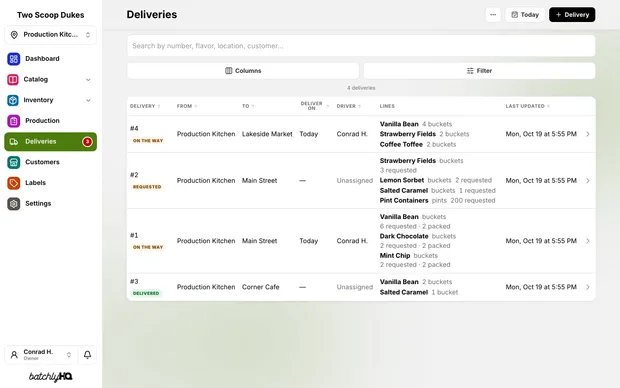620x388 pixels.
Task: Open Settings menu item
Action: tap(51, 204)
